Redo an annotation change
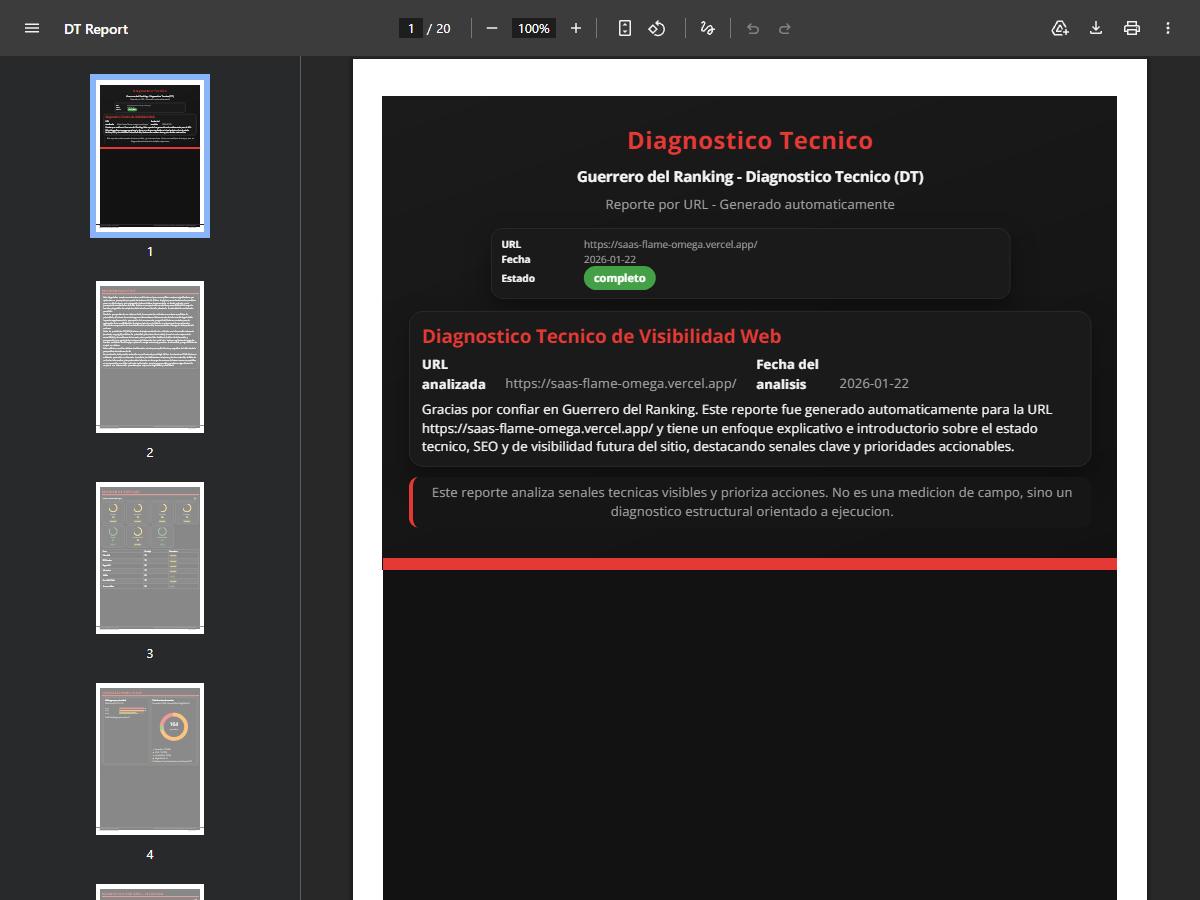The image size is (1200, 900). pos(786,28)
